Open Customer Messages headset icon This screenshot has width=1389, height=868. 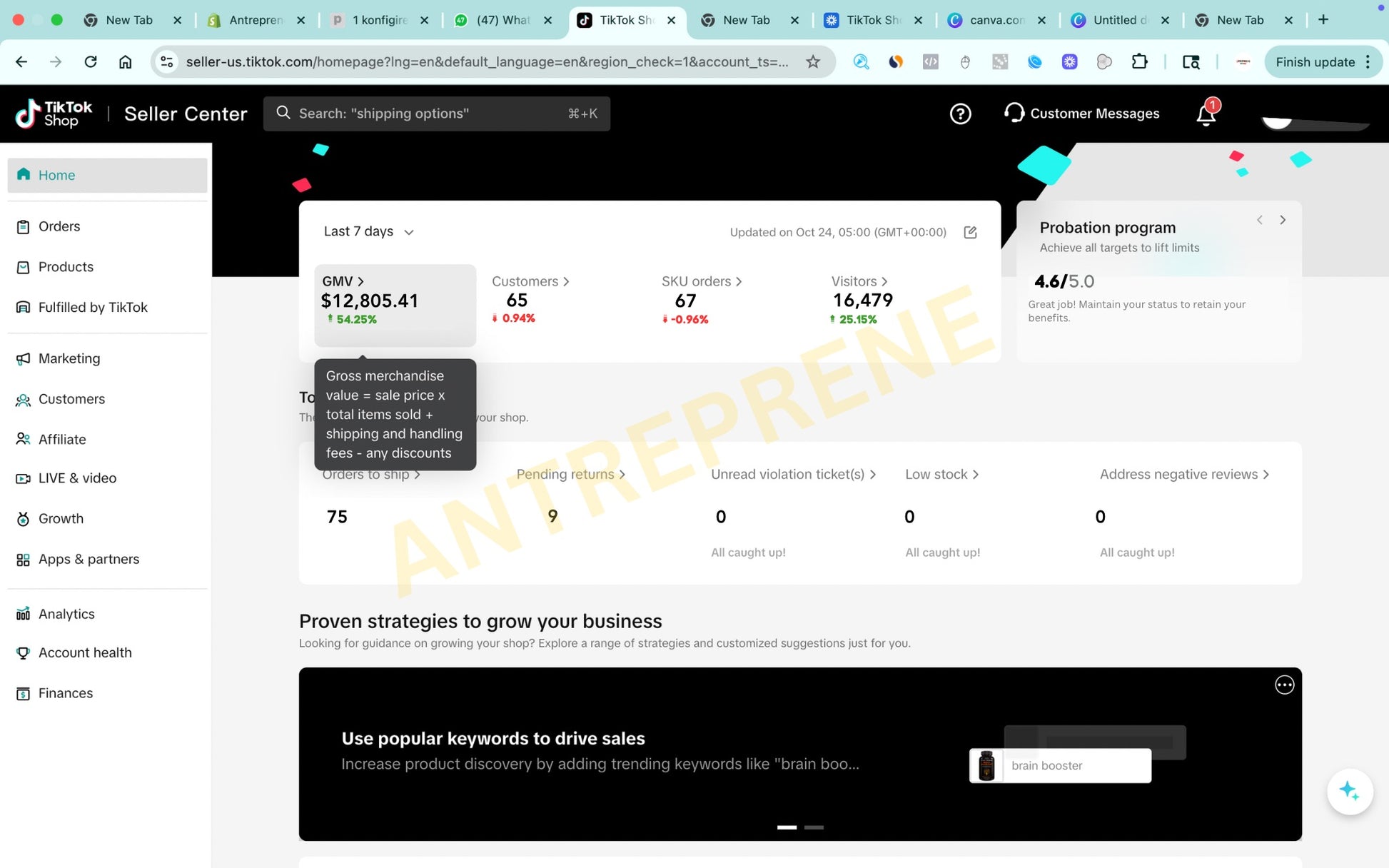[1014, 113]
